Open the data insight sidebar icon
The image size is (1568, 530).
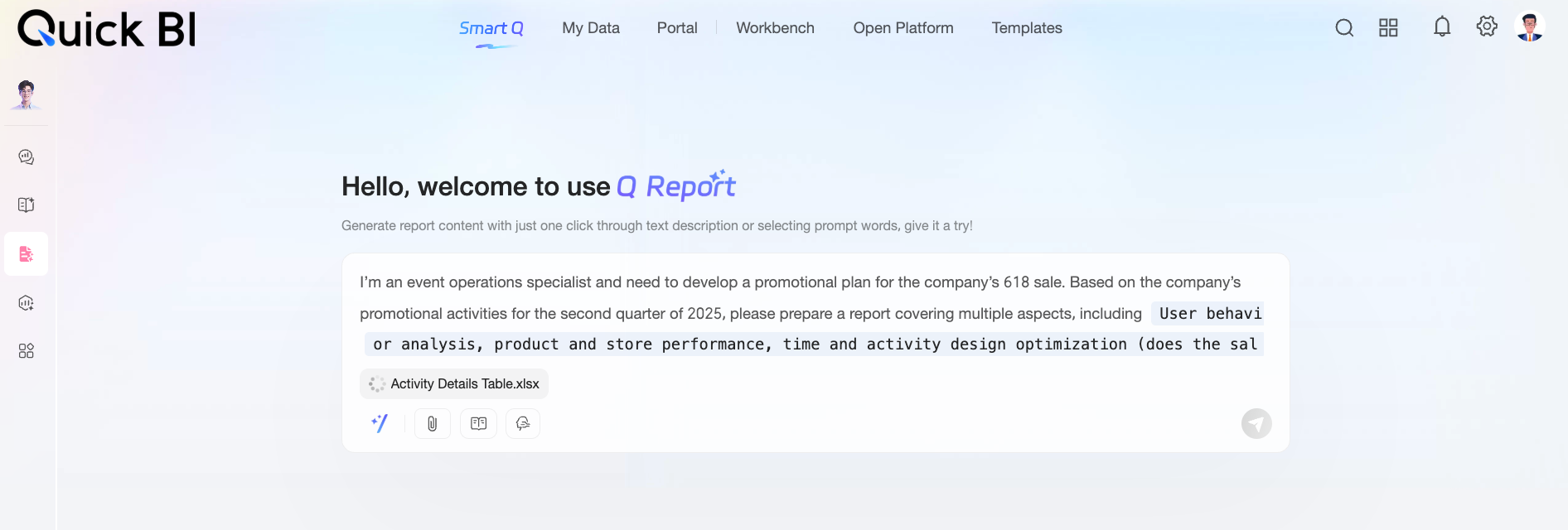point(27,303)
